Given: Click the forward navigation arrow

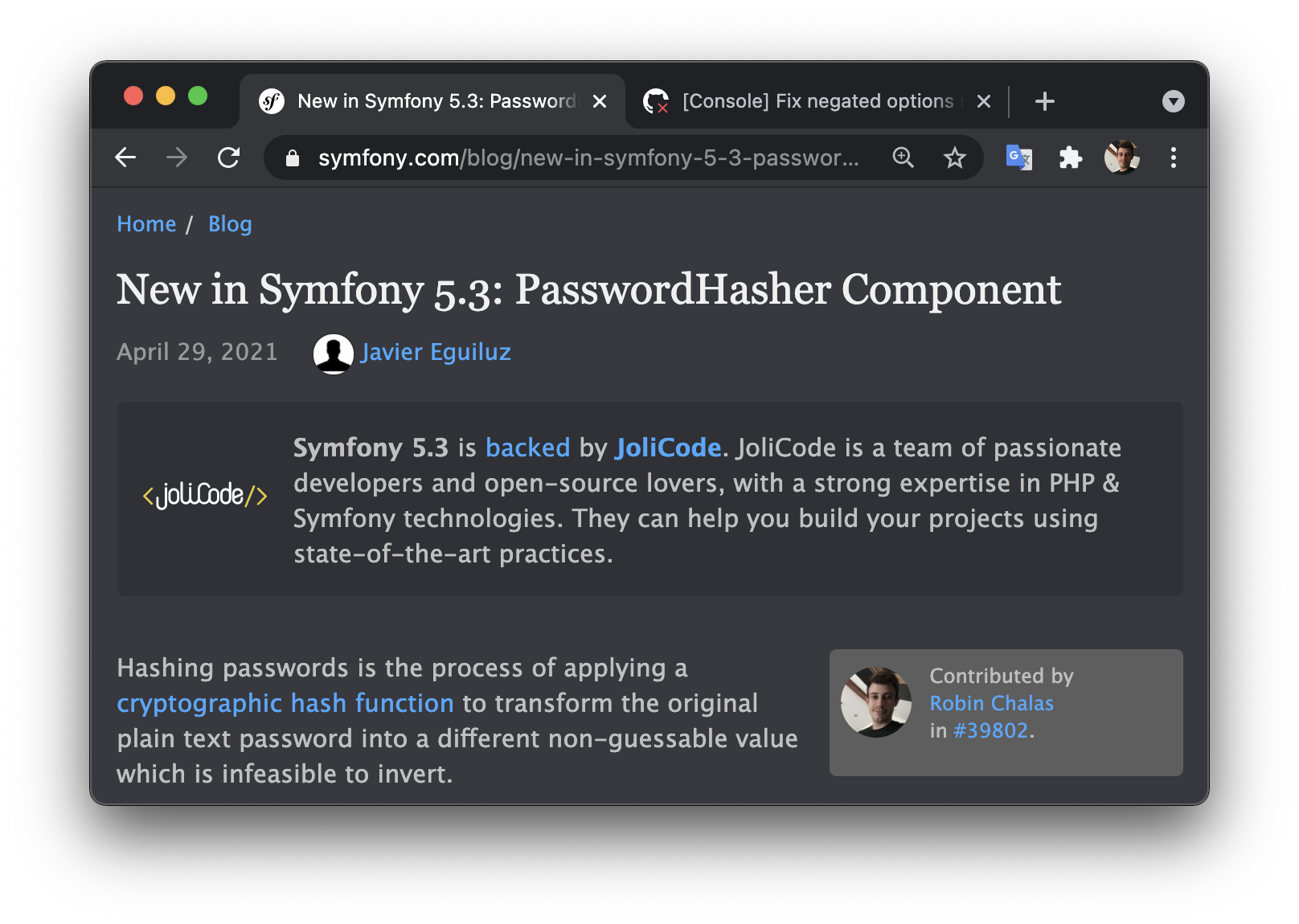Looking at the screenshot, I should 177,157.
